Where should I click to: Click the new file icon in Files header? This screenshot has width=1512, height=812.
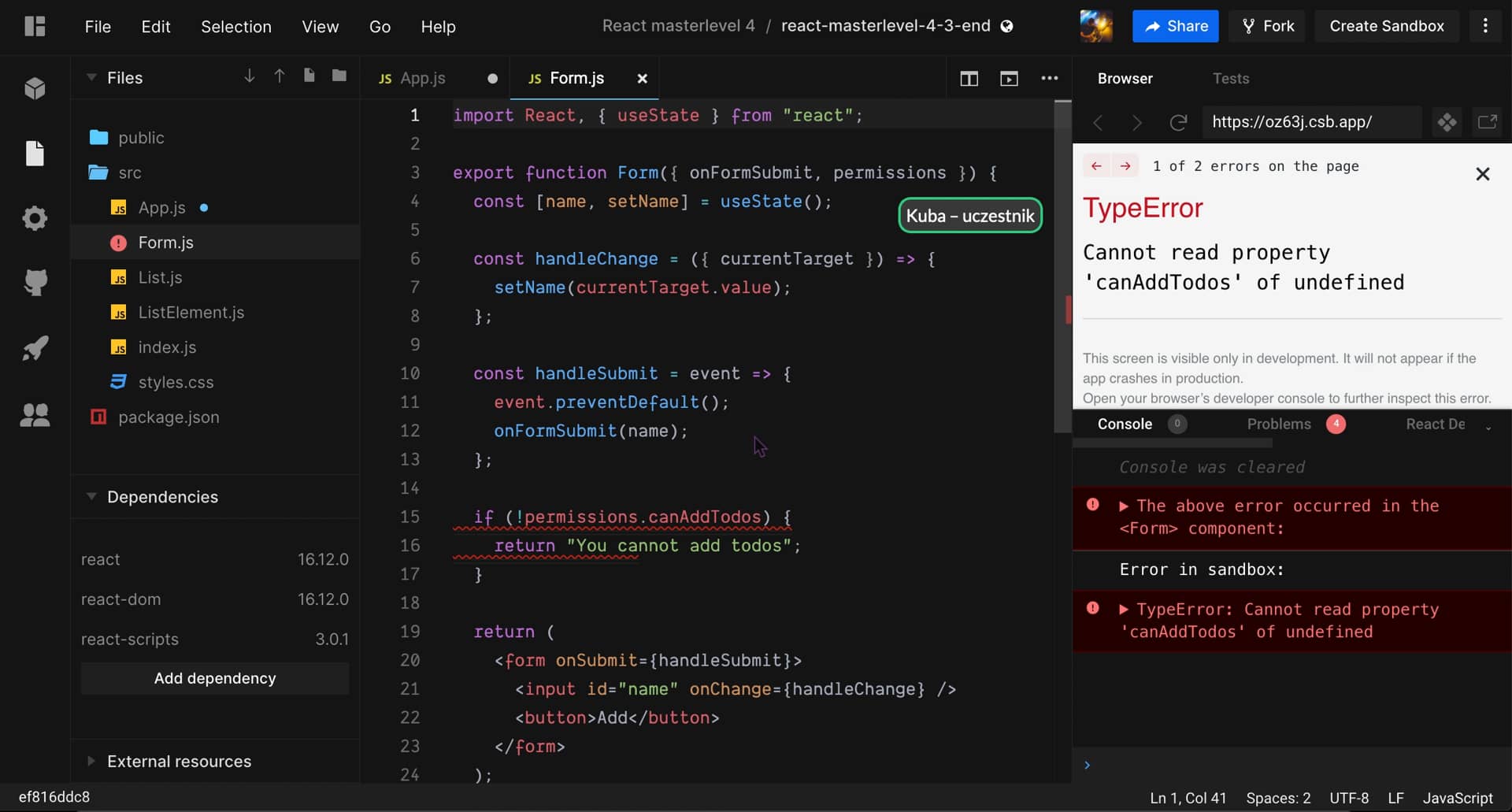pos(309,76)
